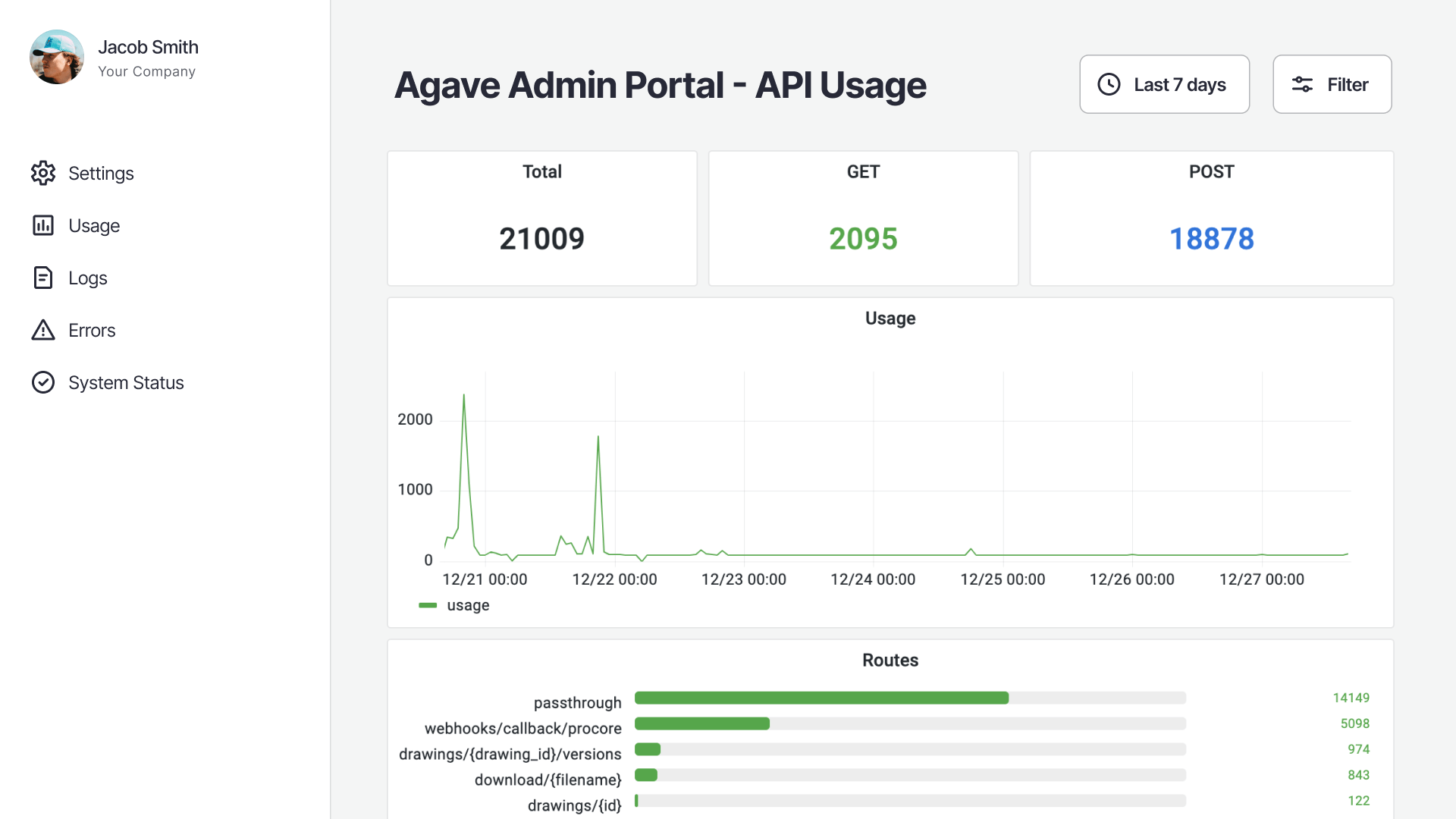This screenshot has width=1456, height=819.
Task: Click the Settings gear icon
Action: point(43,173)
